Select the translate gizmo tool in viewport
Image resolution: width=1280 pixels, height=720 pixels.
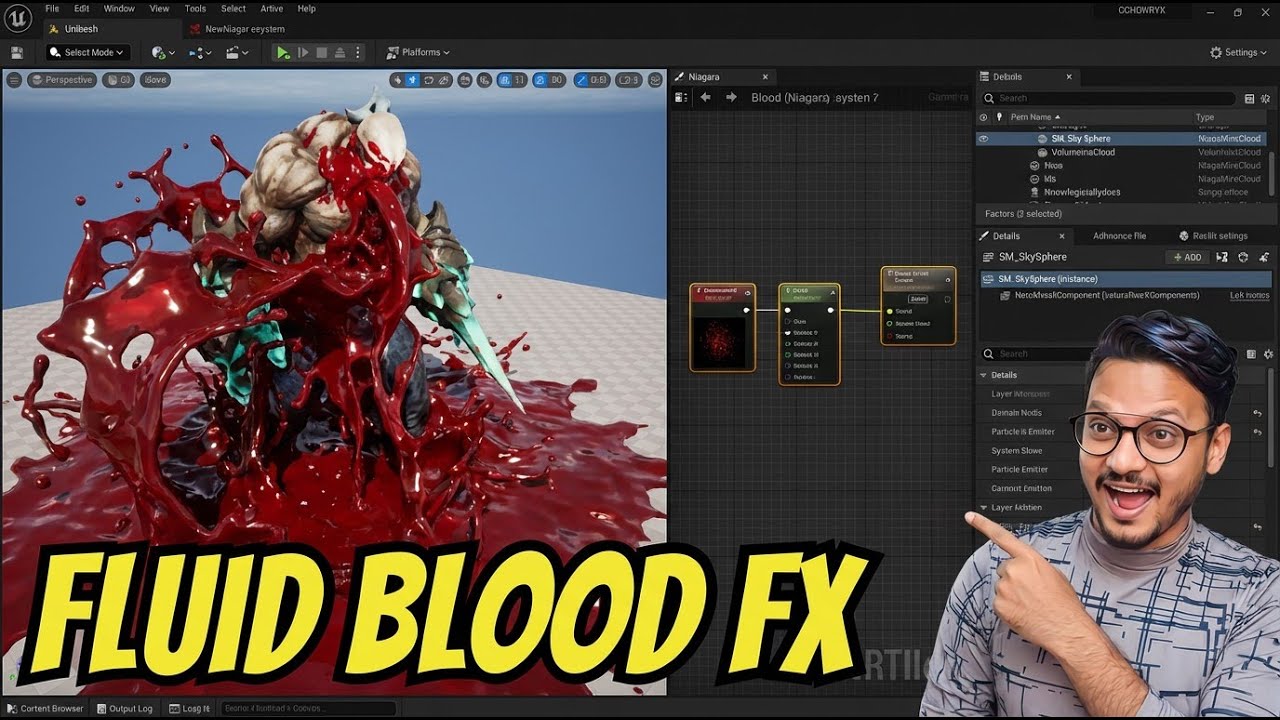pyautogui.click(x=414, y=80)
